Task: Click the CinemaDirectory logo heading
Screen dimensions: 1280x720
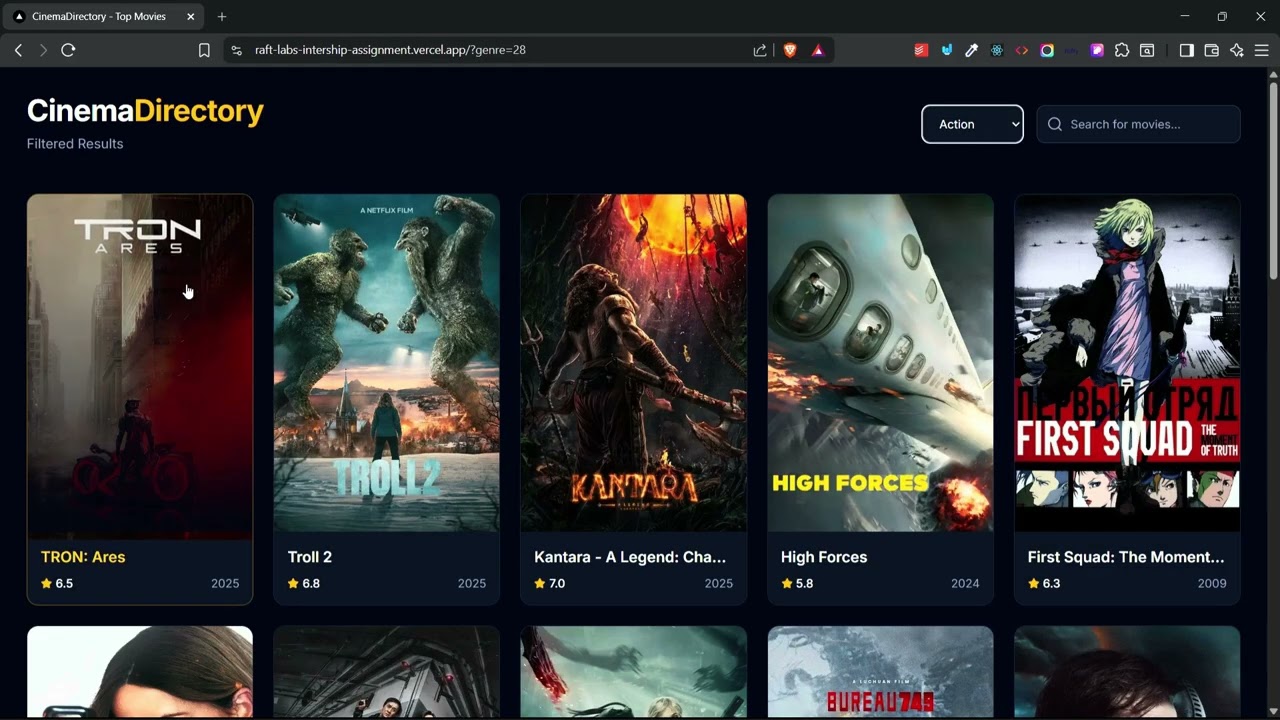Action: coord(145,111)
